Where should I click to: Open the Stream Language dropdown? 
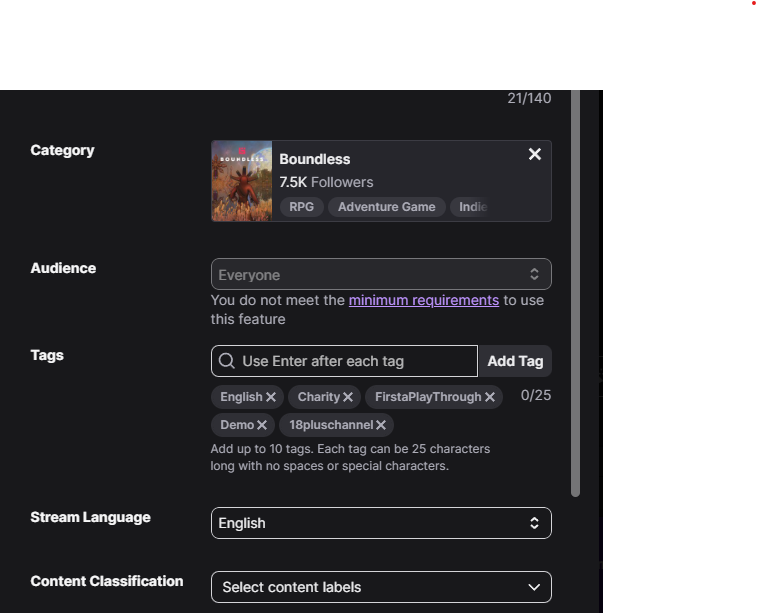[x=381, y=523]
